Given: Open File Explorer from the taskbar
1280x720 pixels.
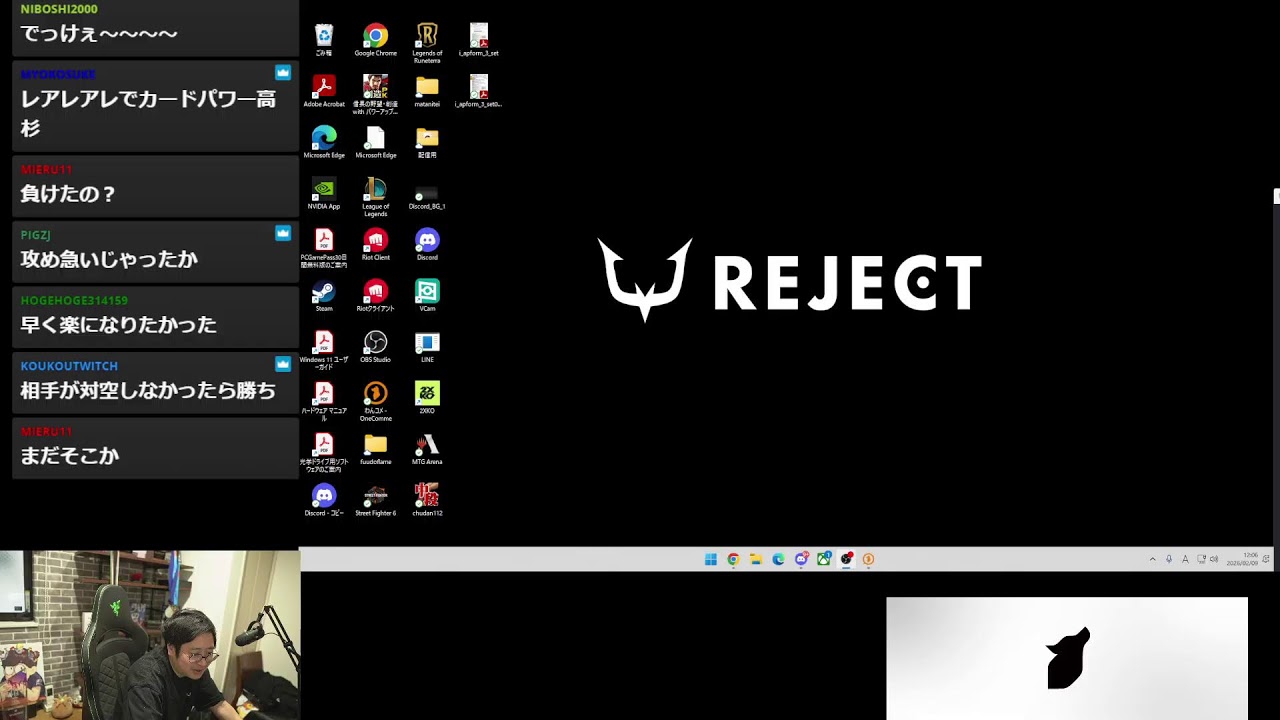Looking at the screenshot, I should (x=756, y=559).
